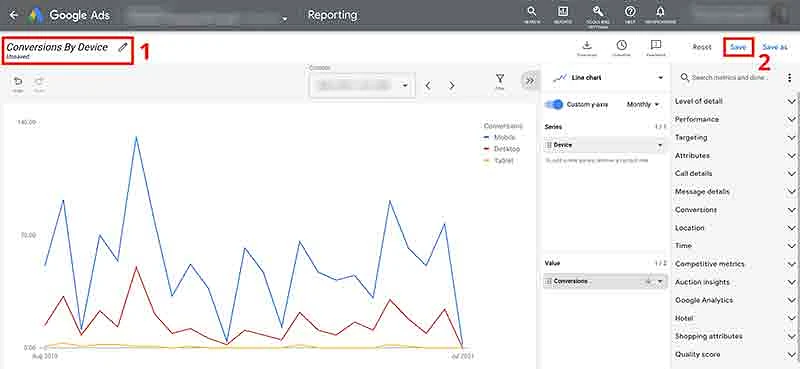The image size is (800, 369).
Task: Edit report name with pencil icon
Action: pyautogui.click(x=122, y=47)
